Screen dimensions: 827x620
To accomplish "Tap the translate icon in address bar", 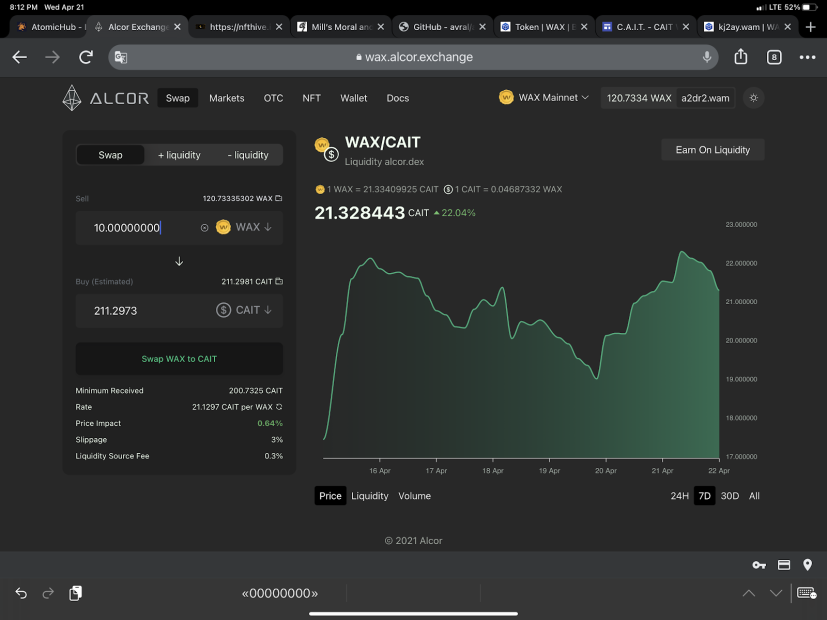I will (121, 57).
